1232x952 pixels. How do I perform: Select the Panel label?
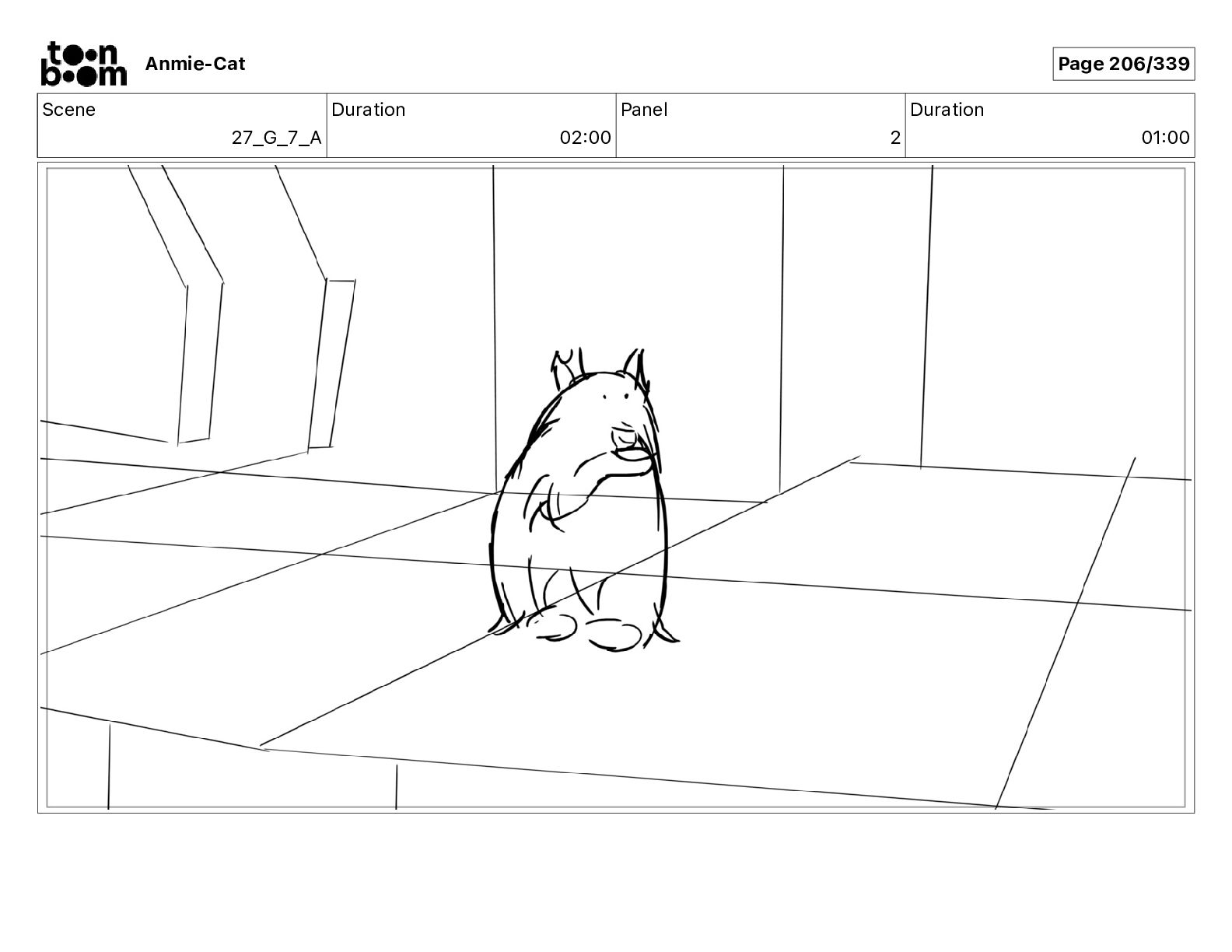tap(644, 110)
